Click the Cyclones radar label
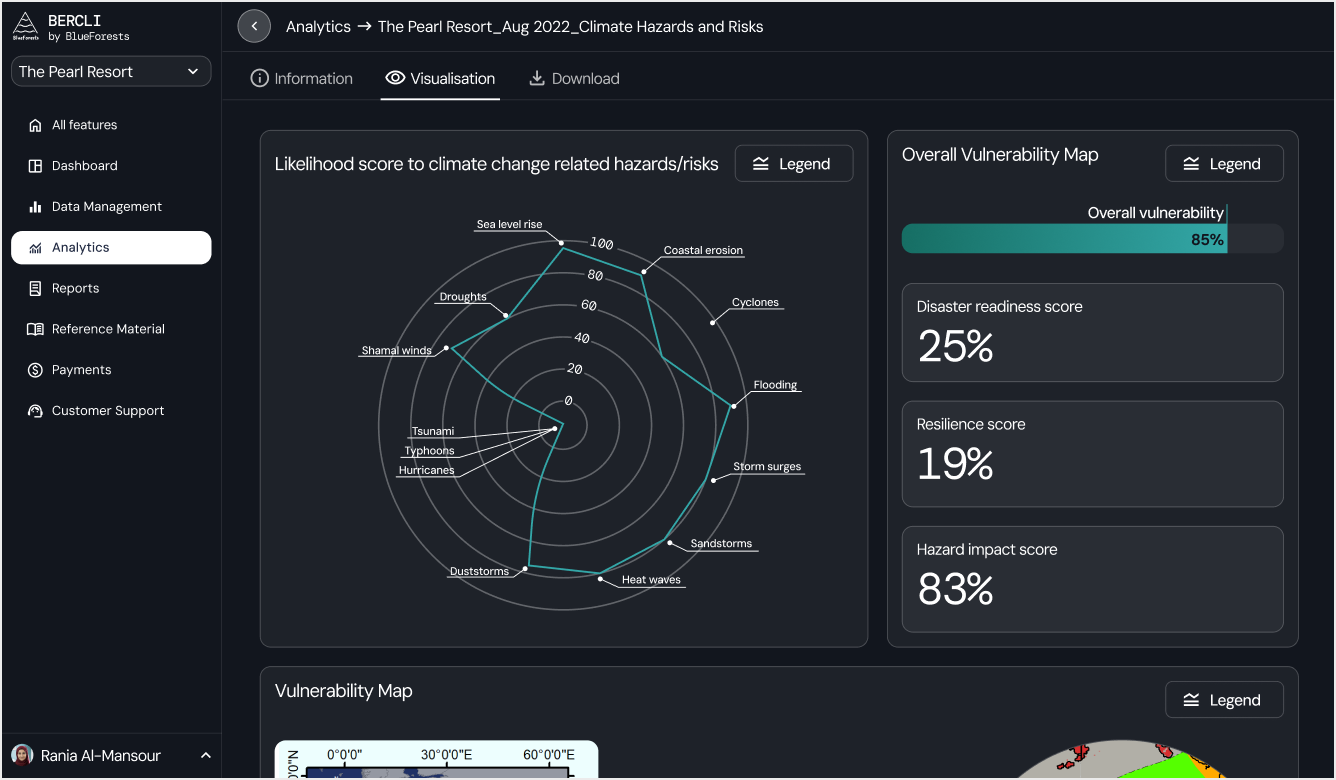1336x780 pixels. point(755,302)
